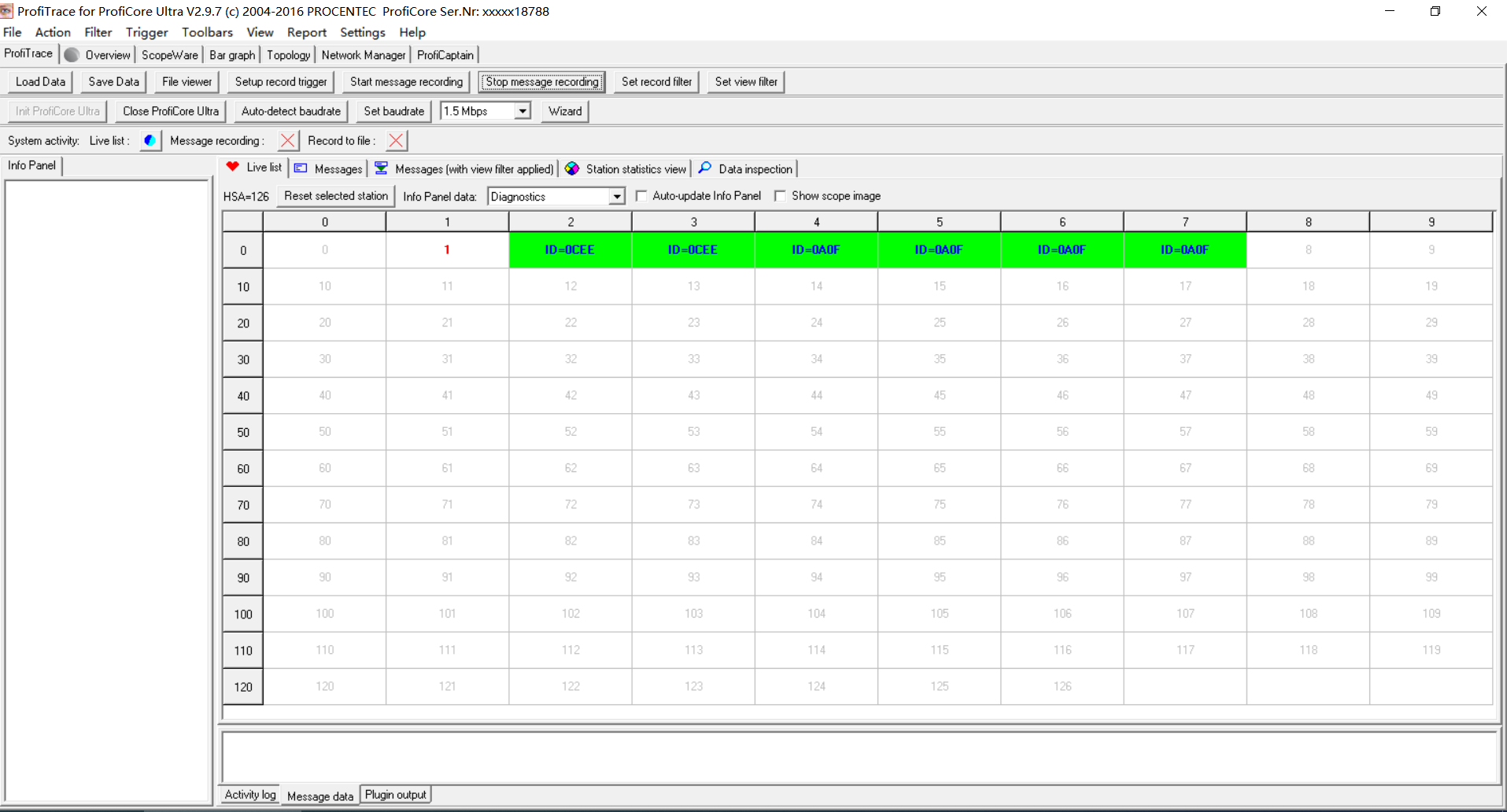1507x812 pixels.
Task: Click the row header 120
Action: click(x=243, y=687)
